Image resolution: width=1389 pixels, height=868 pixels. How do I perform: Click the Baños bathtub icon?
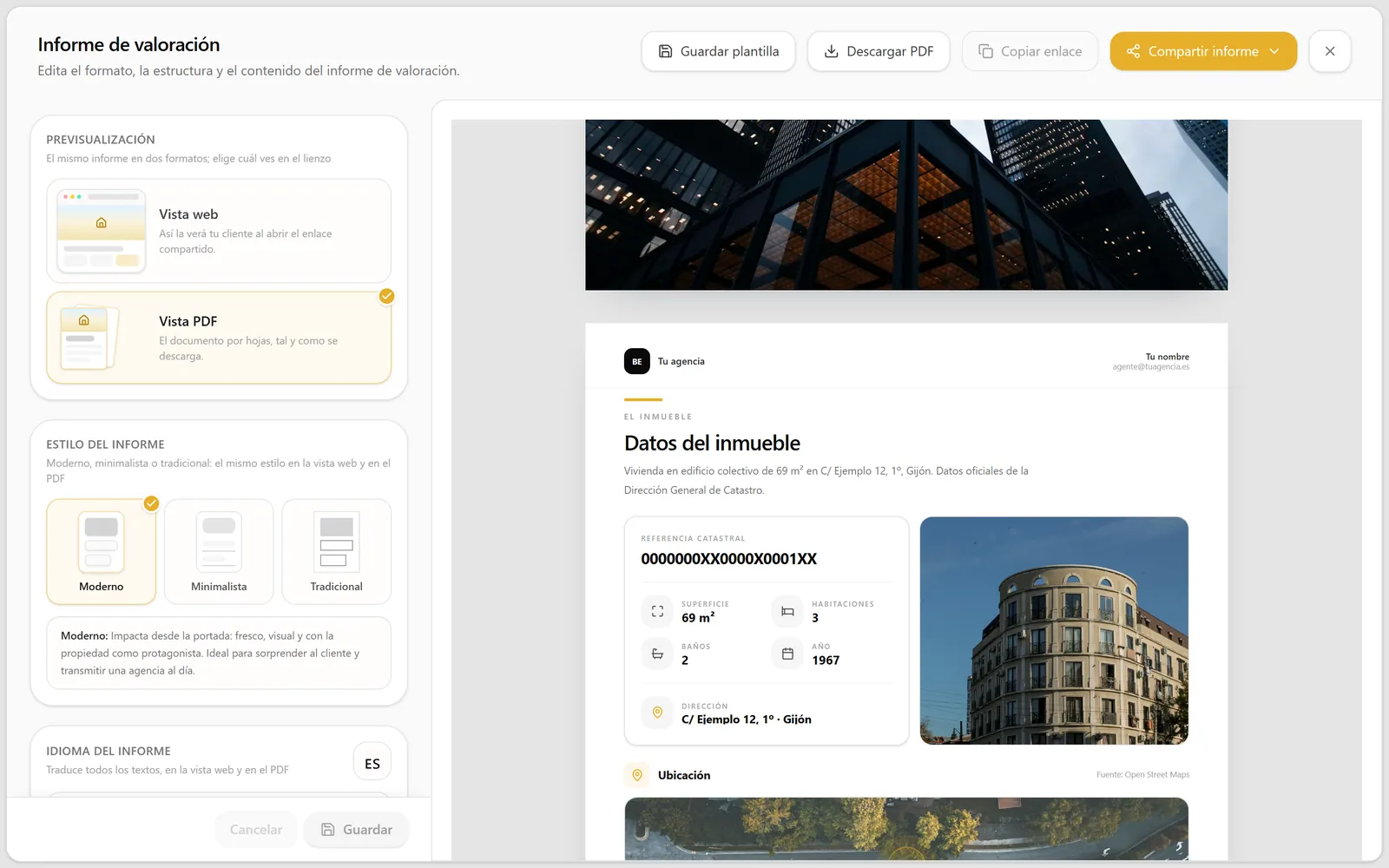pos(657,654)
